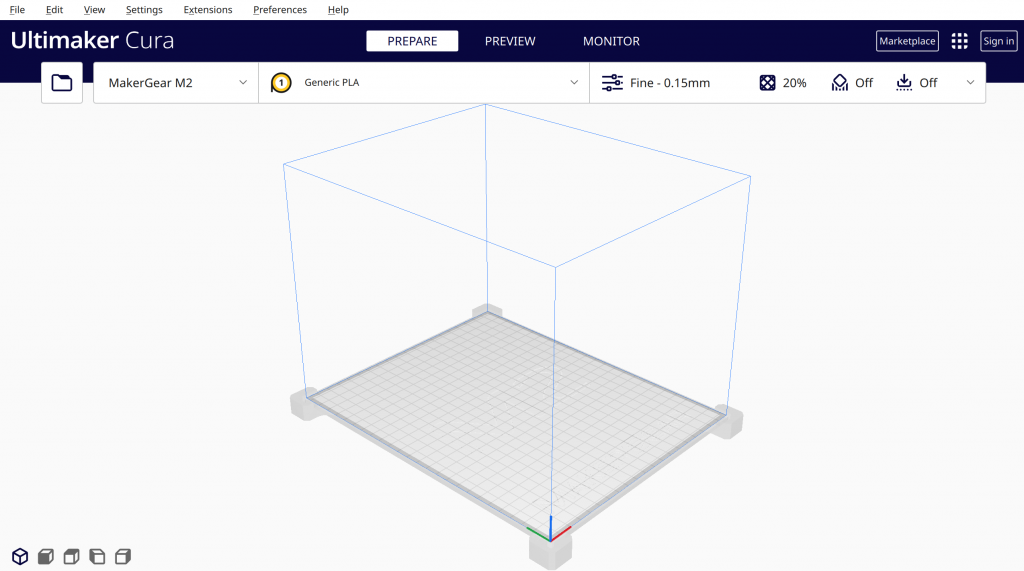Open the Preferences menu
The width and height of the screenshot is (1024, 571).
click(280, 10)
